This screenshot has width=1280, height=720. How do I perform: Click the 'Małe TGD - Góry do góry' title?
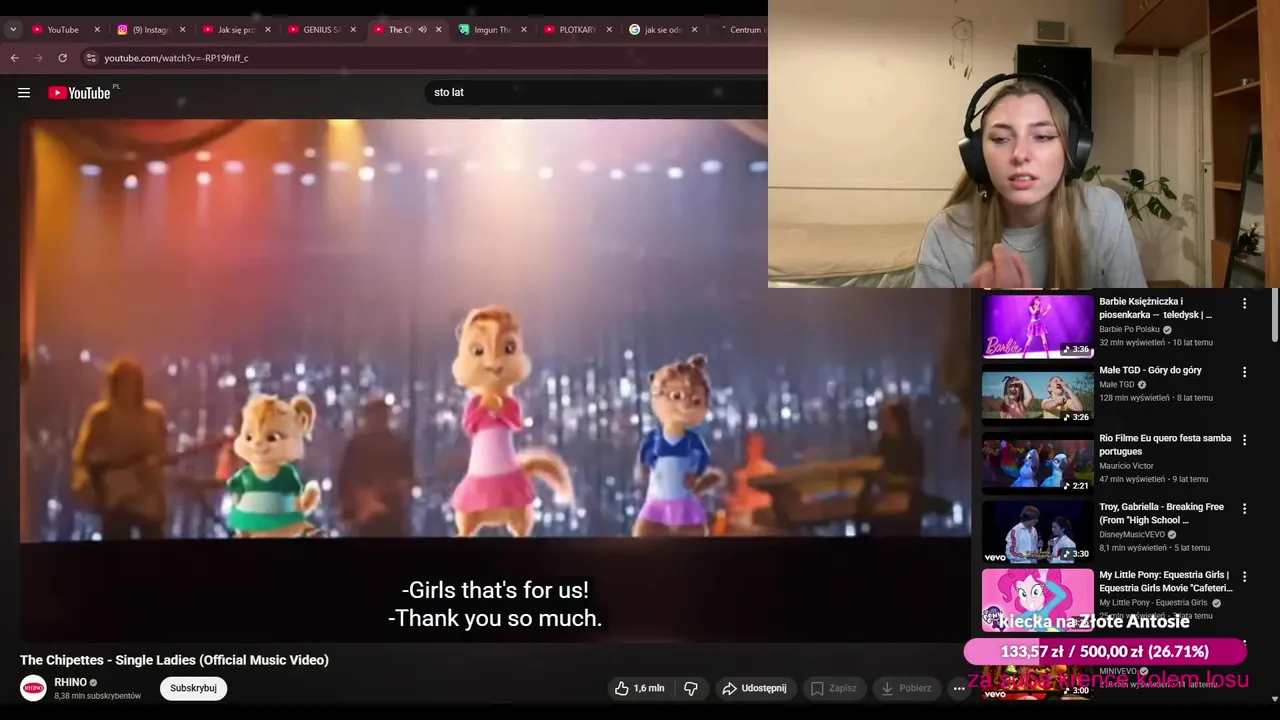click(x=1150, y=370)
